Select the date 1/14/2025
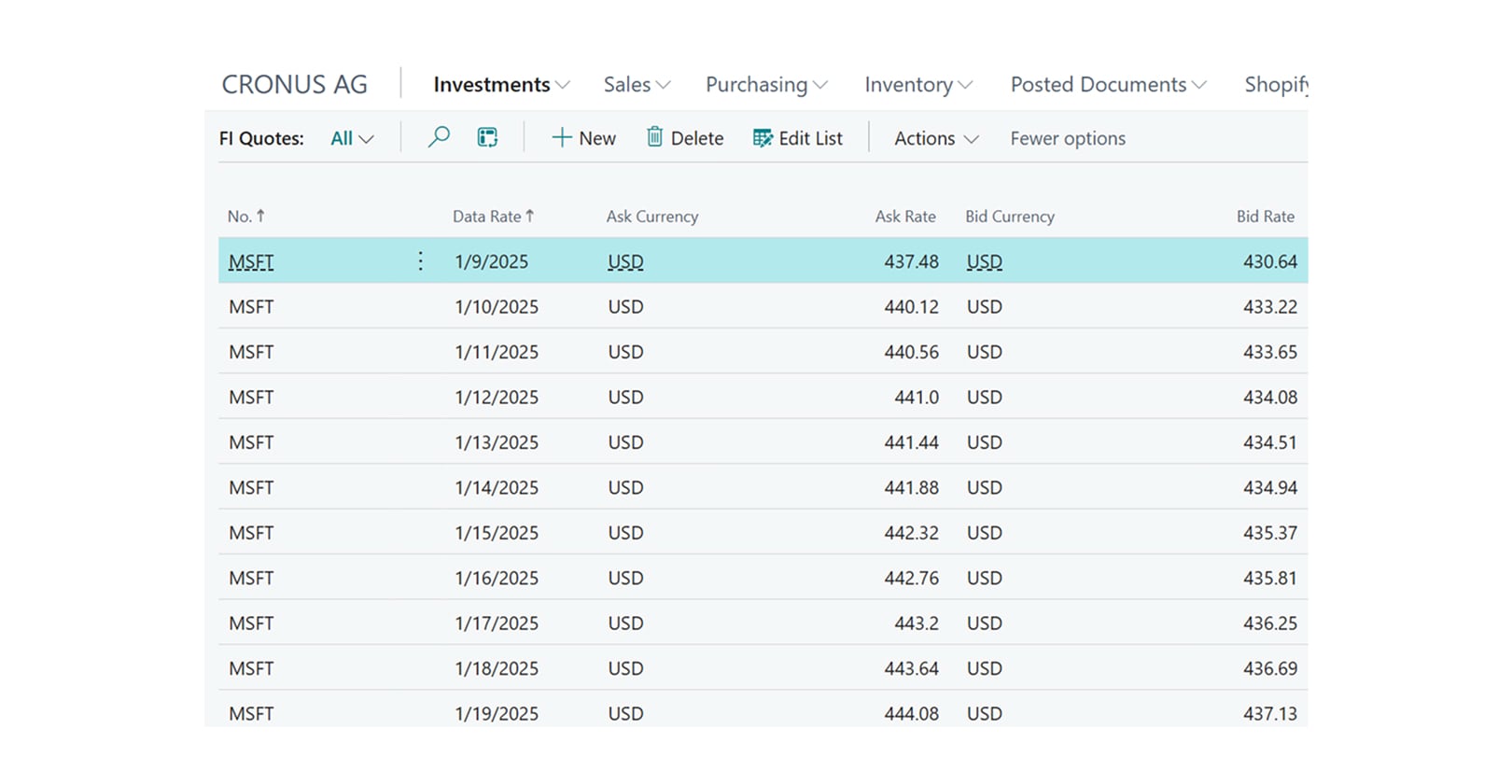Screen dimensions: 1512x784 point(497,488)
